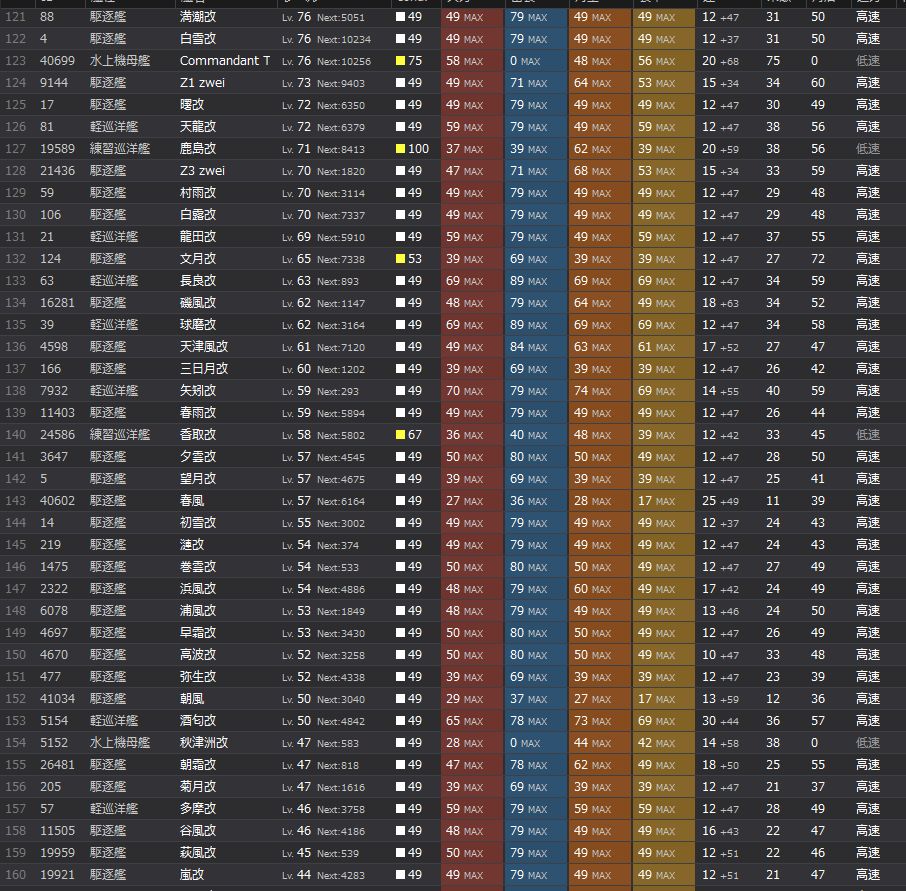906x891 pixels.
Task: Click ship ID 40602
Action: coord(57,501)
